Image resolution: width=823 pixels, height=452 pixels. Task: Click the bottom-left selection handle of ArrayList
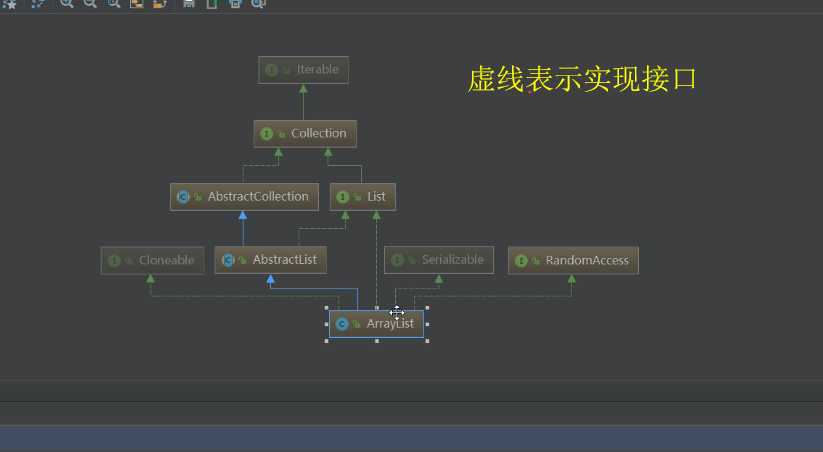point(326,341)
